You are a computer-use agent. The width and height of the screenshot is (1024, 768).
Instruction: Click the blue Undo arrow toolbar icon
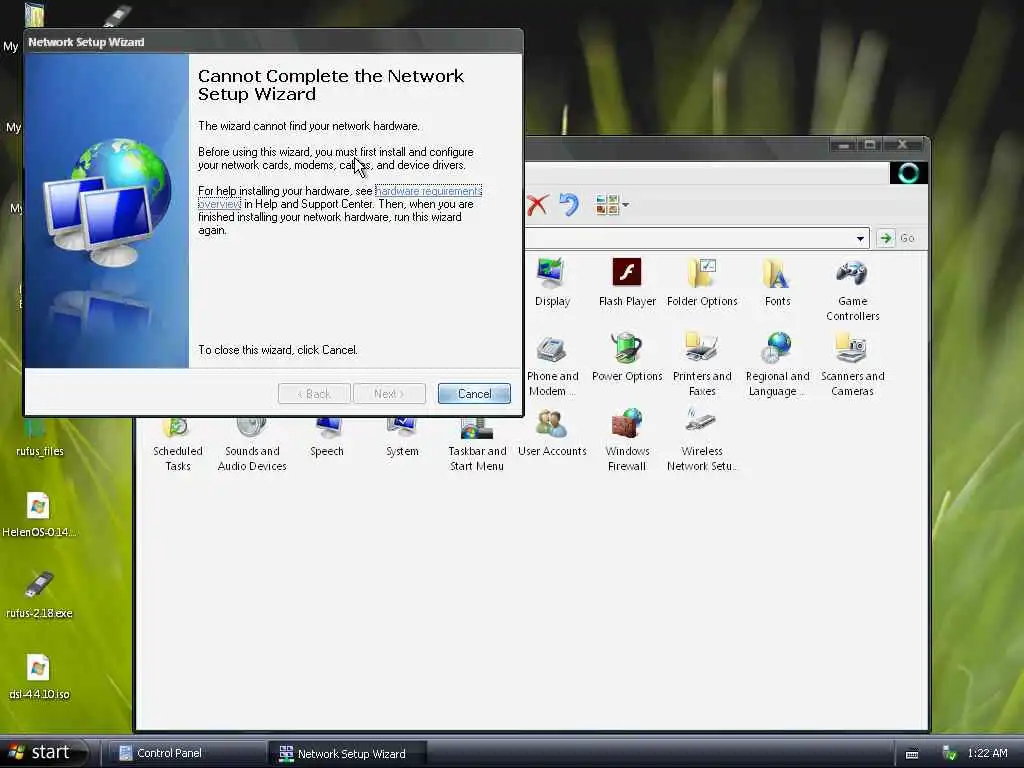click(x=569, y=204)
